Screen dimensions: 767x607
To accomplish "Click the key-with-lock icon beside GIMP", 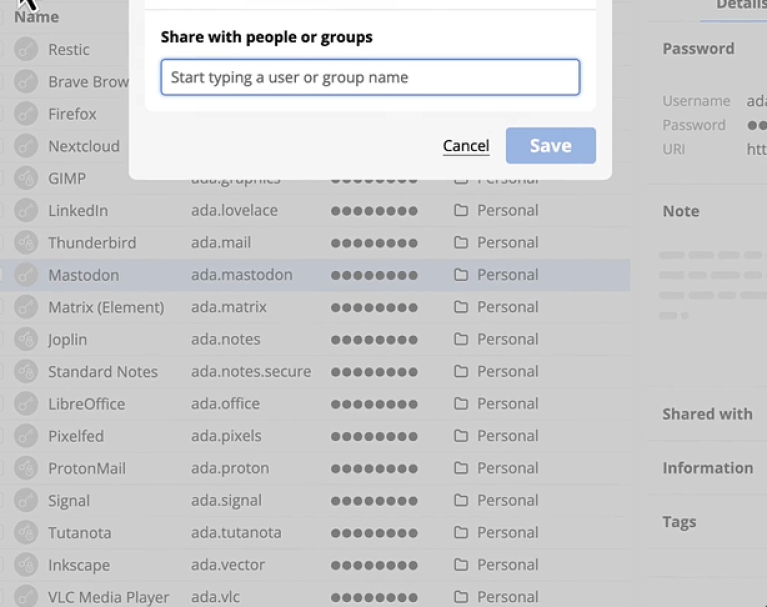I will [x=26, y=179].
